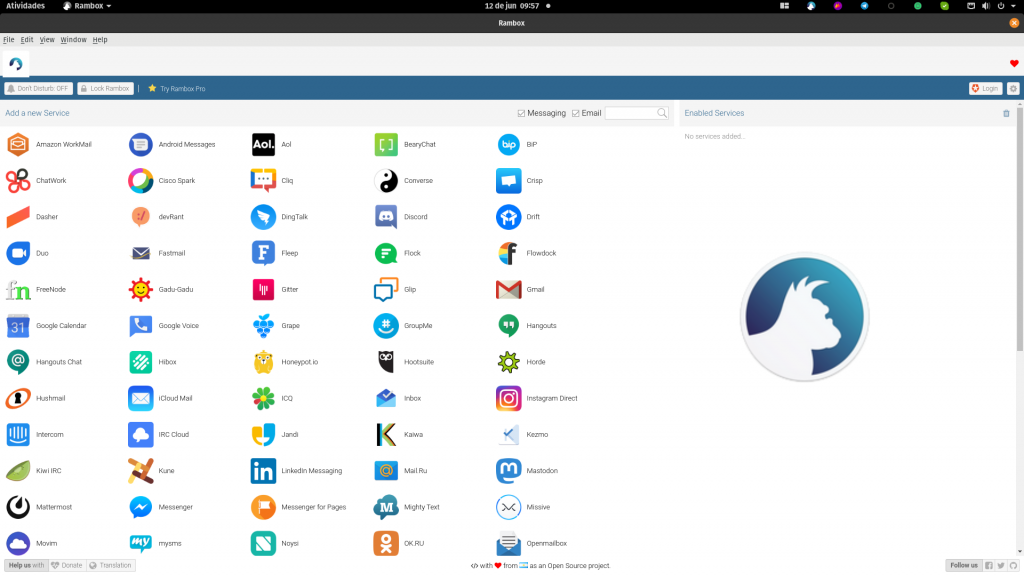This screenshot has height=575, width=1024.
Task: Add ChatWork service
Action: [x=37, y=181]
